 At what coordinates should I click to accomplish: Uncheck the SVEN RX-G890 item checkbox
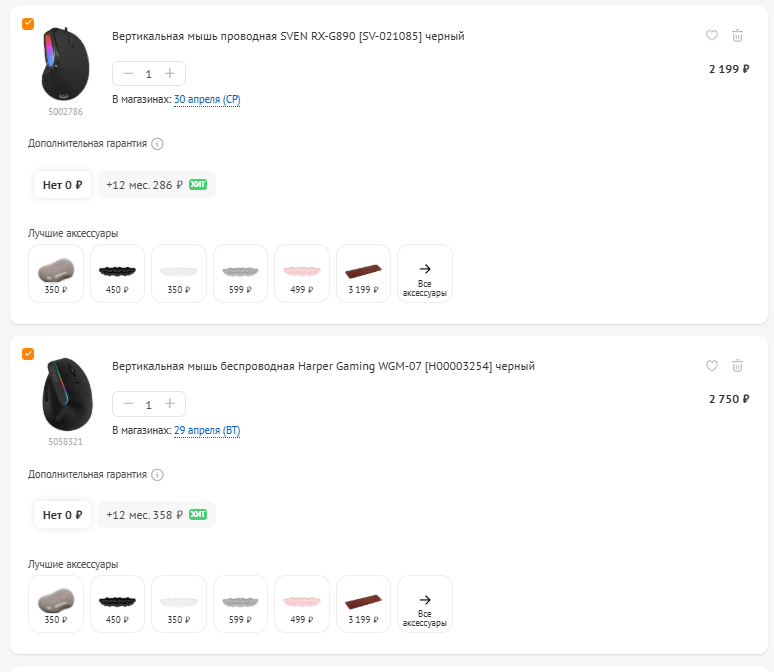[x=28, y=24]
